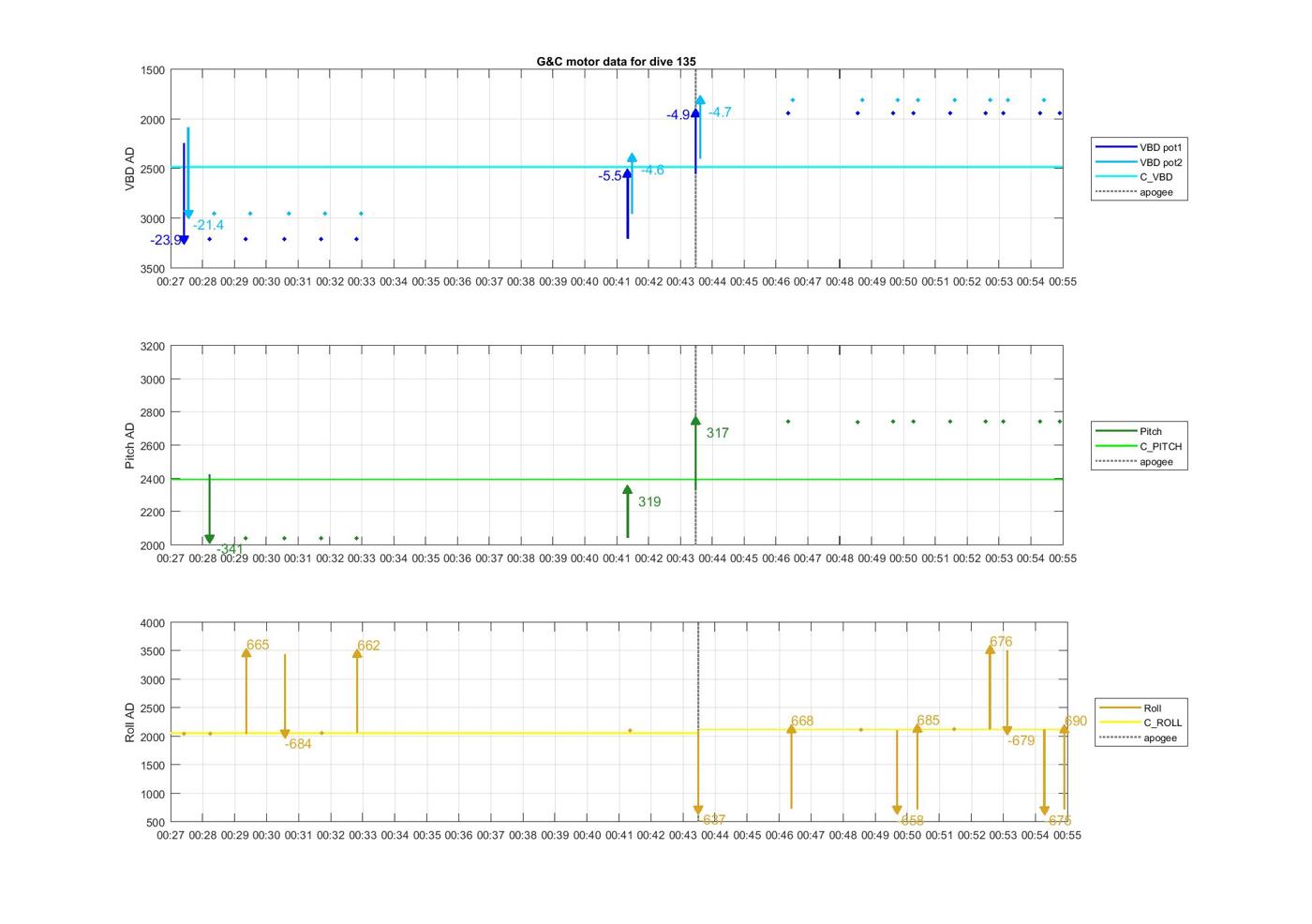1312x924 pixels.
Task: Click the "665" roll data label
Action: click(x=258, y=646)
